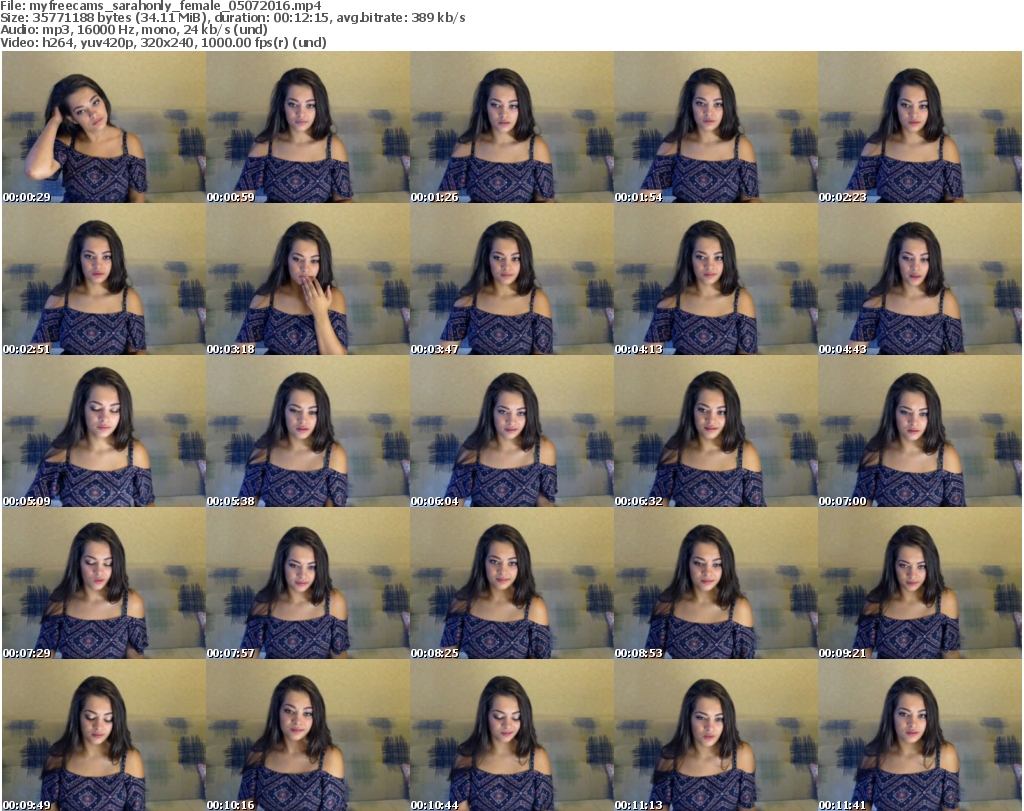Select the thumbnail timestamped 00:08:53

pyautogui.click(x=716, y=583)
